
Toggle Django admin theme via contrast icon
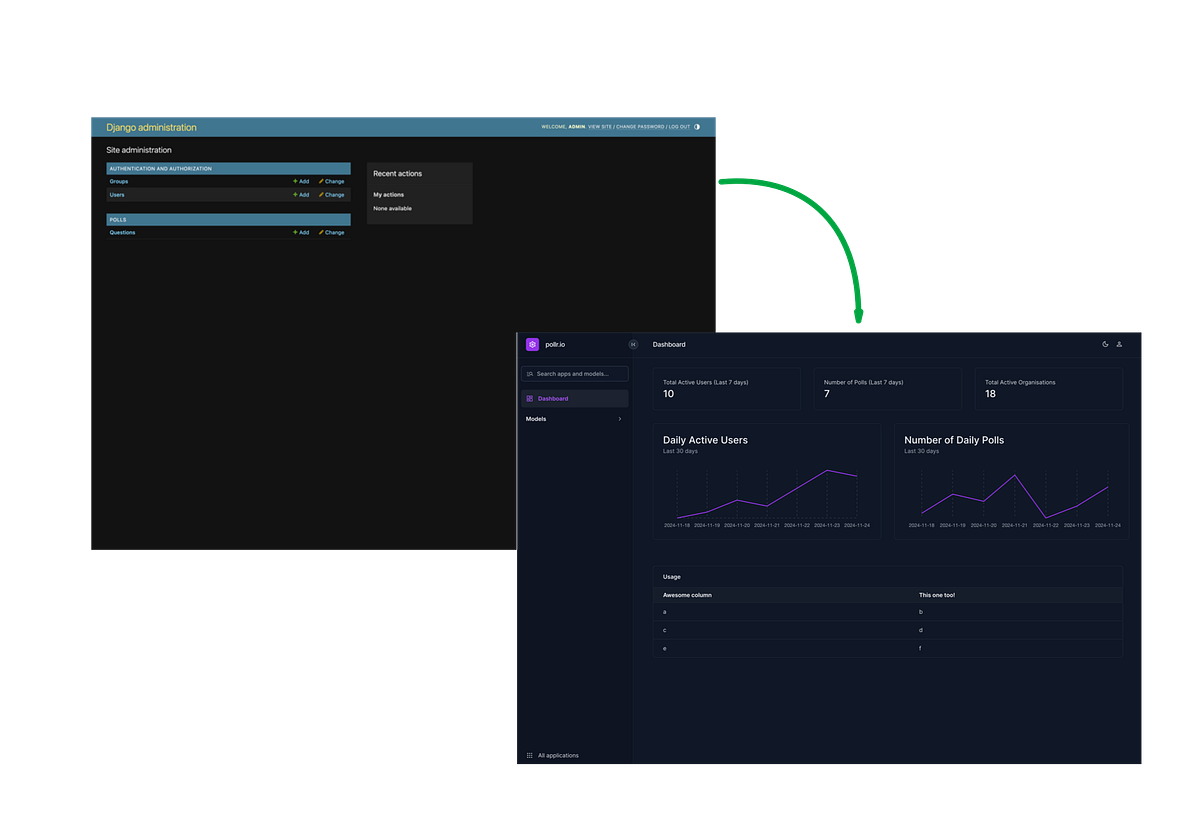pos(696,126)
